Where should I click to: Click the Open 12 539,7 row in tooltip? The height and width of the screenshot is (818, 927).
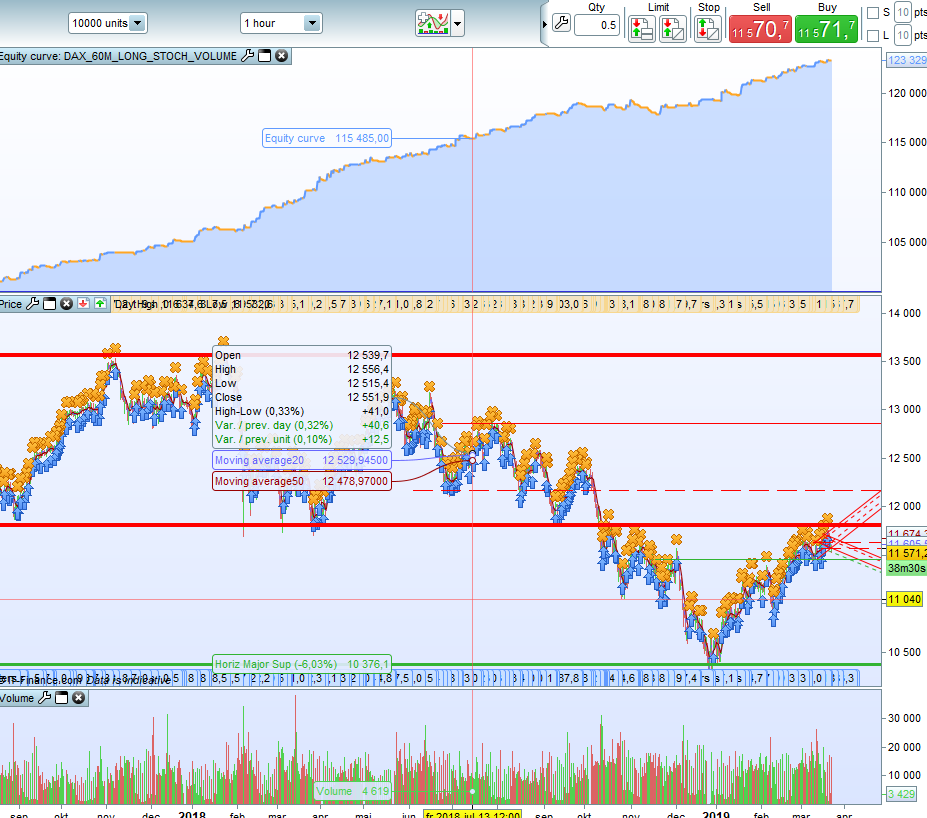click(x=302, y=355)
